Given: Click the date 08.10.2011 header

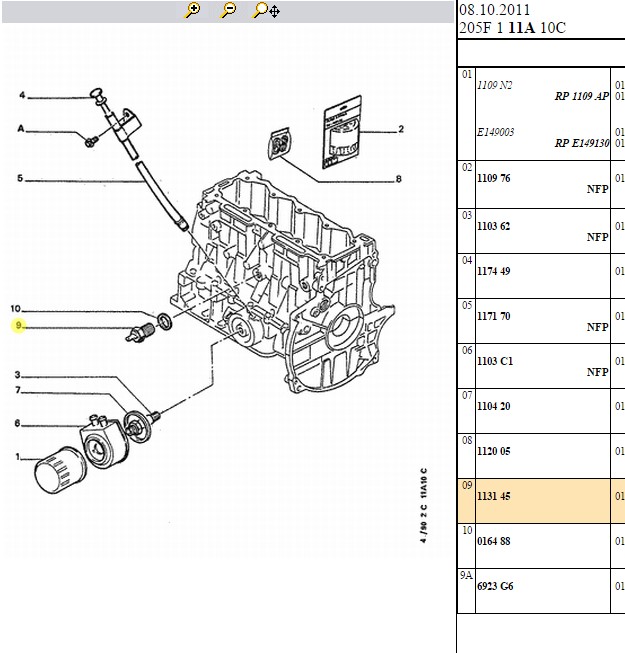Looking at the screenshot, I should [494, 10].
